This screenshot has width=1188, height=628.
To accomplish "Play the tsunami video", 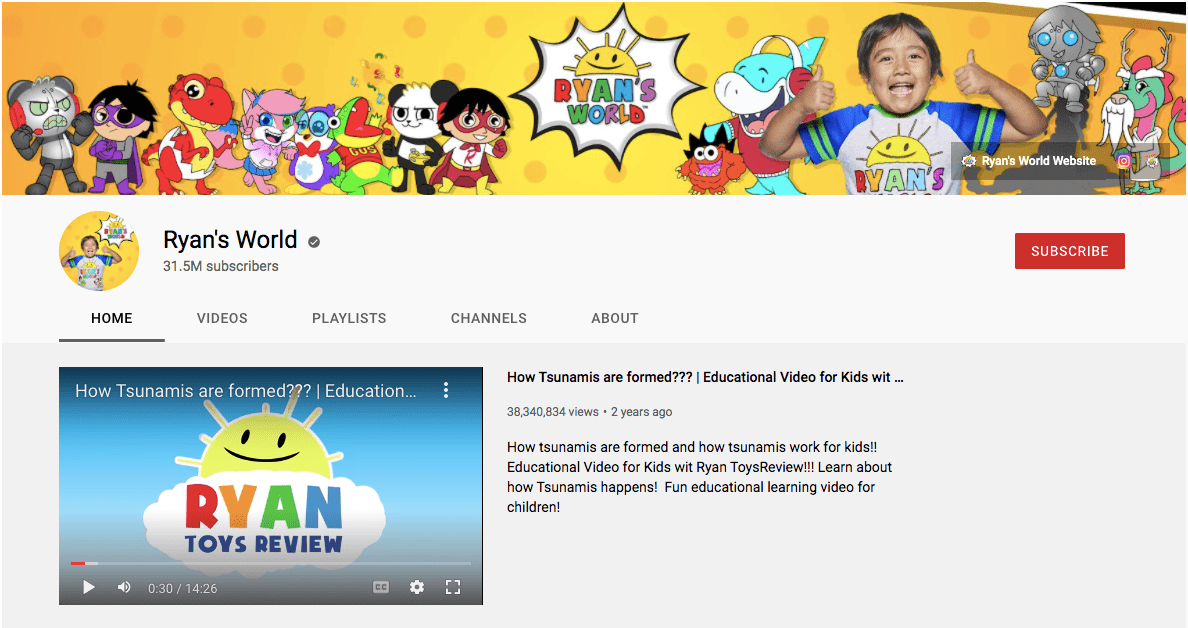I will (x=89, y=587).
